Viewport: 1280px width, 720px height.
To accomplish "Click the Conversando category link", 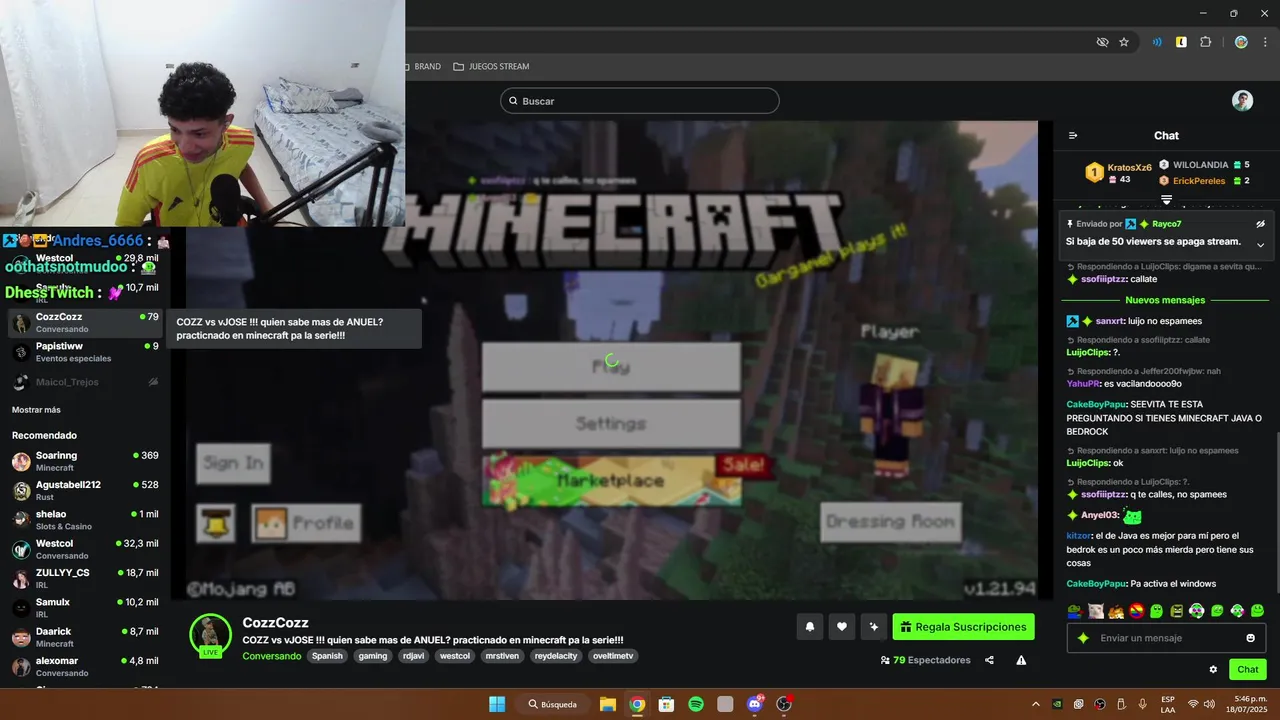I will [x=272, y=656].
